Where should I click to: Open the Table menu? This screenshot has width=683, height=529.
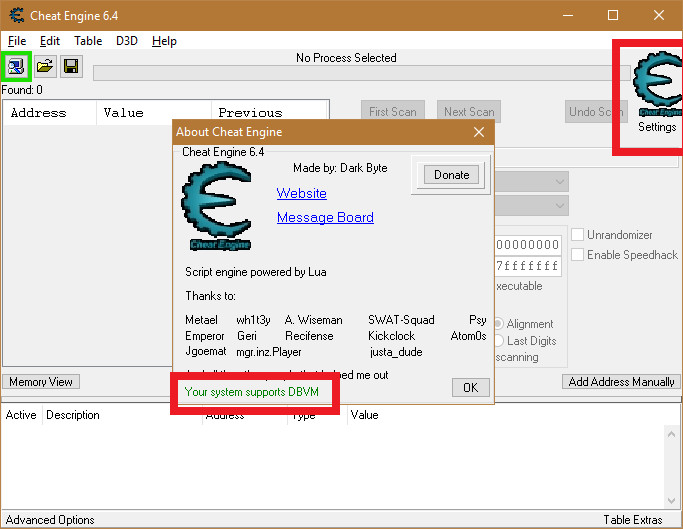pyautogui.click(x=88, y=41)
